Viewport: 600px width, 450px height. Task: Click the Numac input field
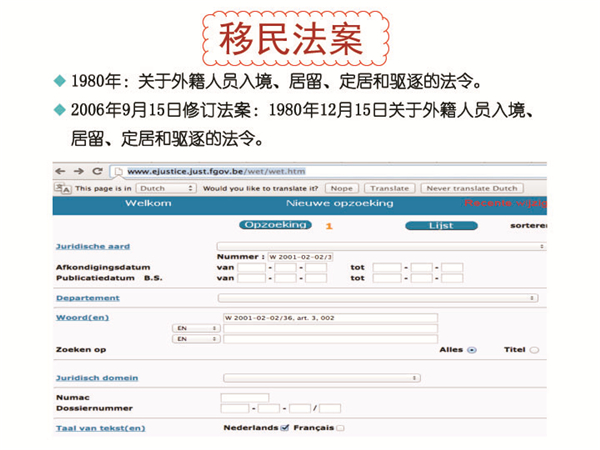click(244, 397)
